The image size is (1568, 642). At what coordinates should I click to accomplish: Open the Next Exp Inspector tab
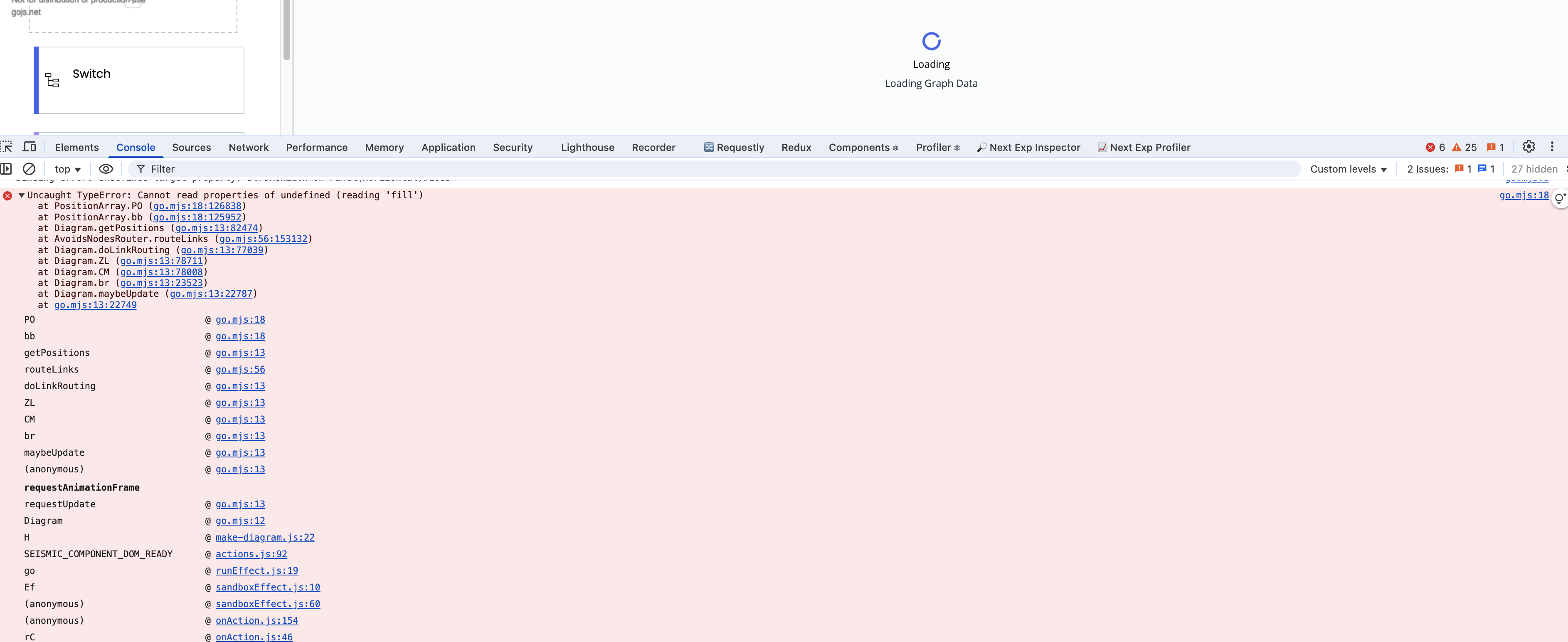pos(1029,148)
